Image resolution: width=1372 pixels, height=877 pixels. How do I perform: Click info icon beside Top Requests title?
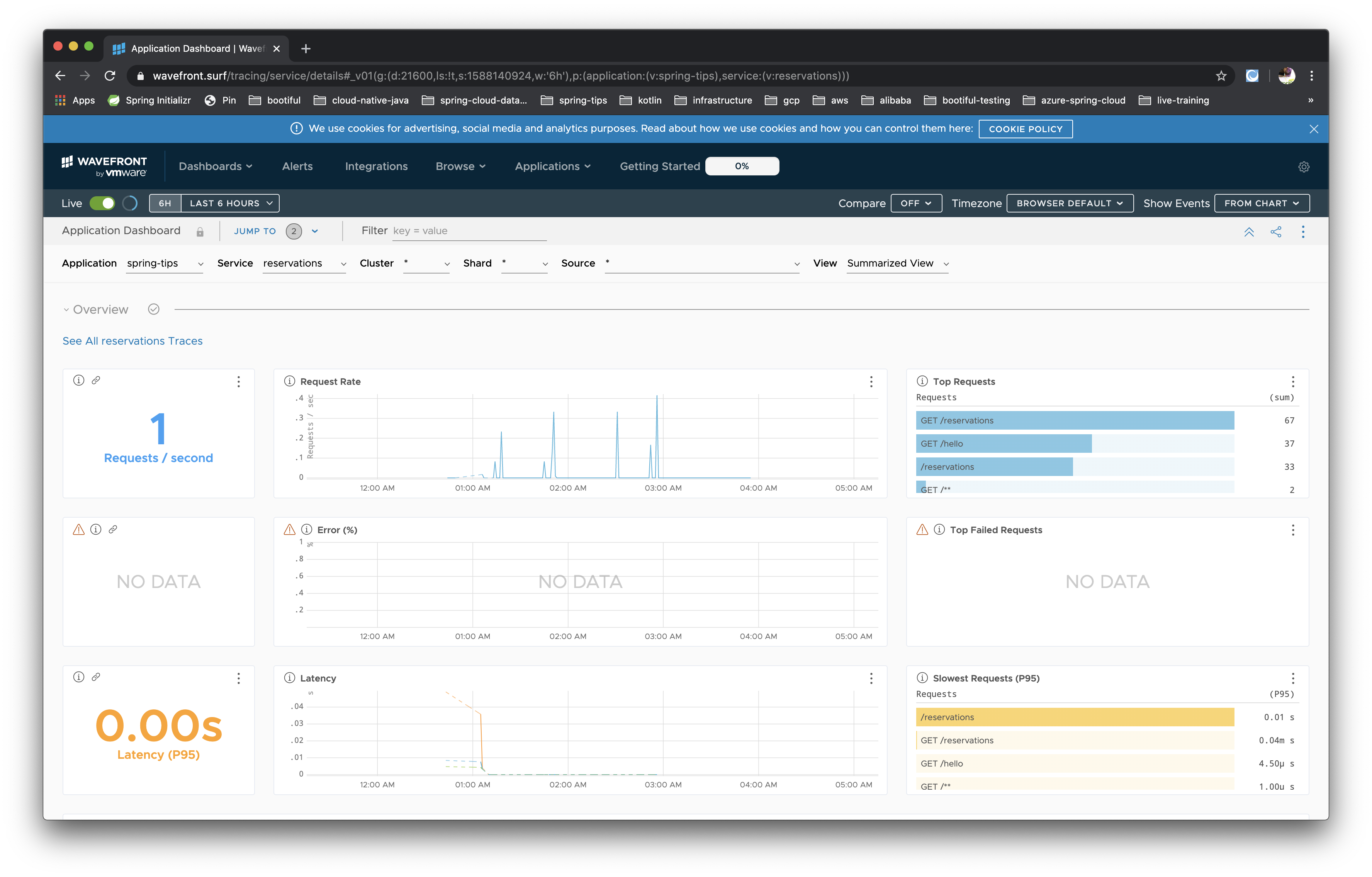922,381
